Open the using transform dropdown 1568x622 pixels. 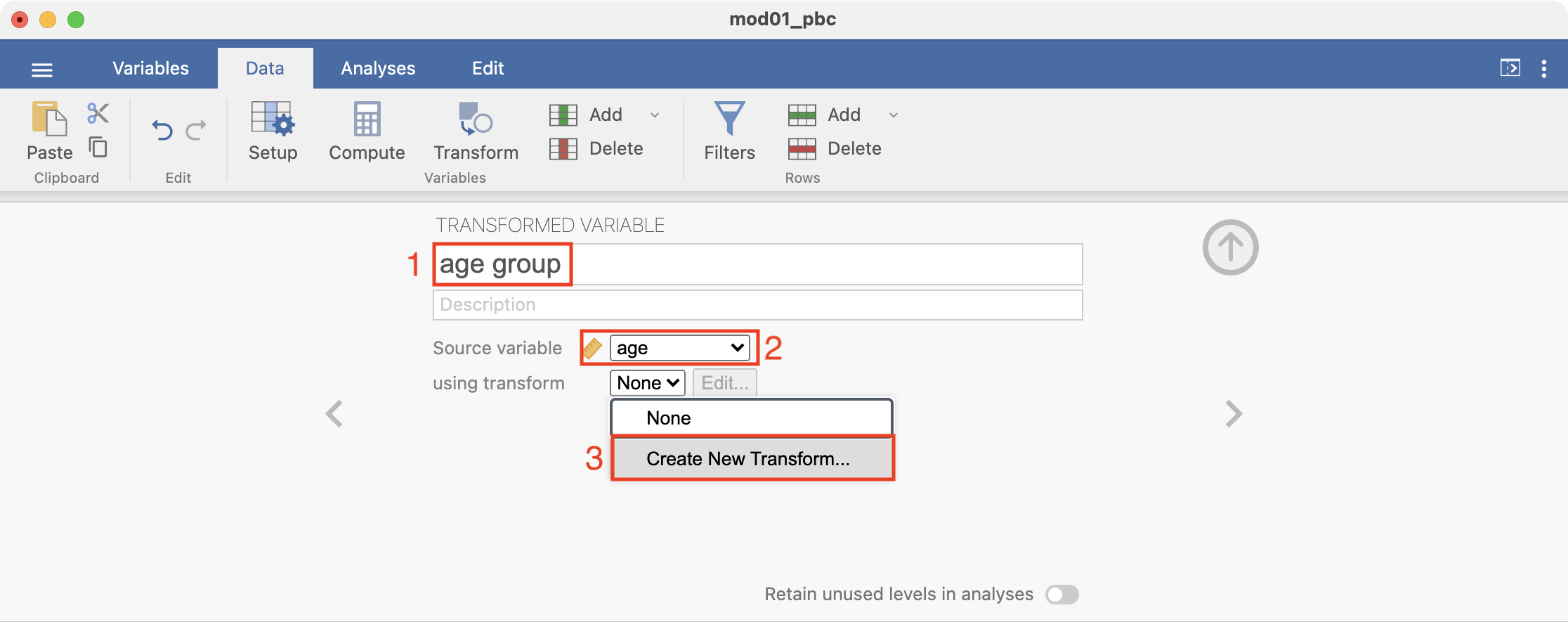tap(647, 383)
